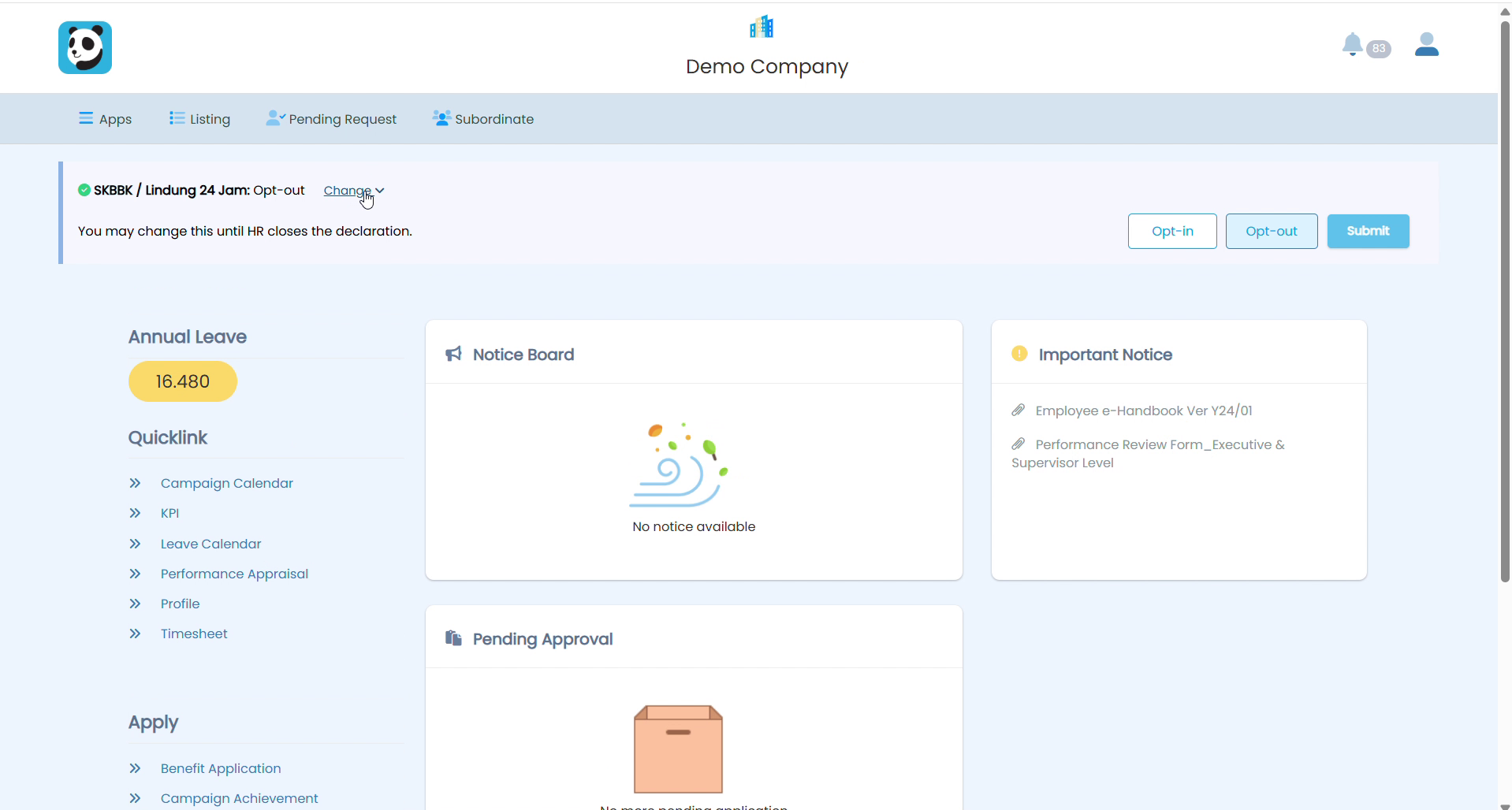Image resolution: width=1512 pixels, height=810 pixels.
Task: Click the Important Notice warning icon
Action: pyautogui.click(x=1019, y=354)
